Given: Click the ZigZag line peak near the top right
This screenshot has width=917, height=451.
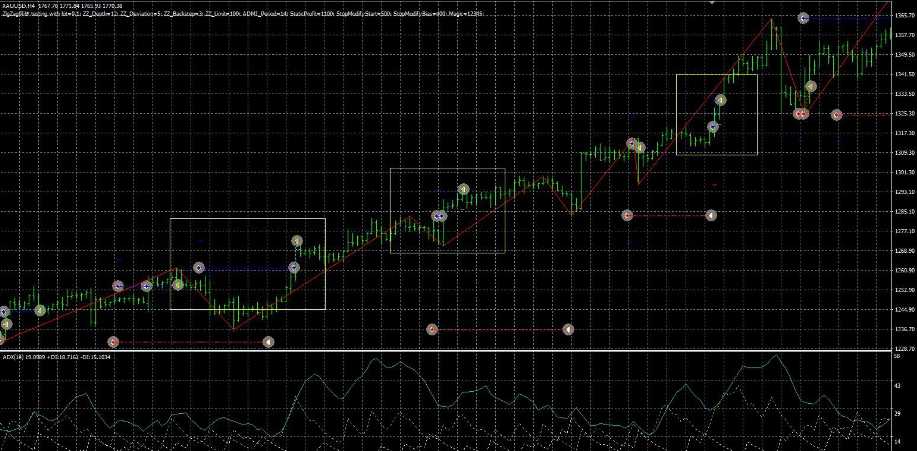Looking at the screenshot, I should click(771, 19).
